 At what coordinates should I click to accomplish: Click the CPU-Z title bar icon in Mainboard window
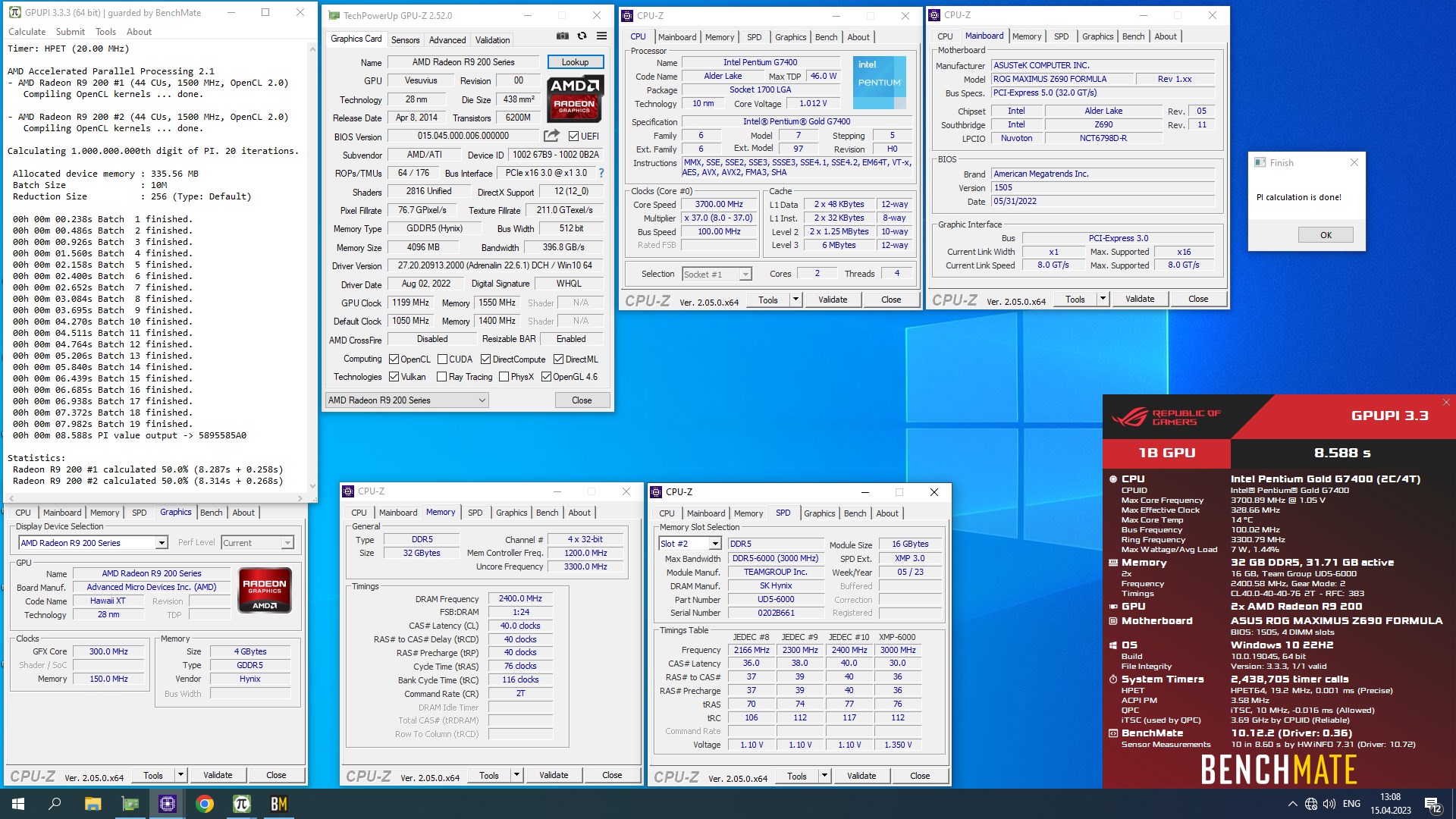click(x=935, y=15)
